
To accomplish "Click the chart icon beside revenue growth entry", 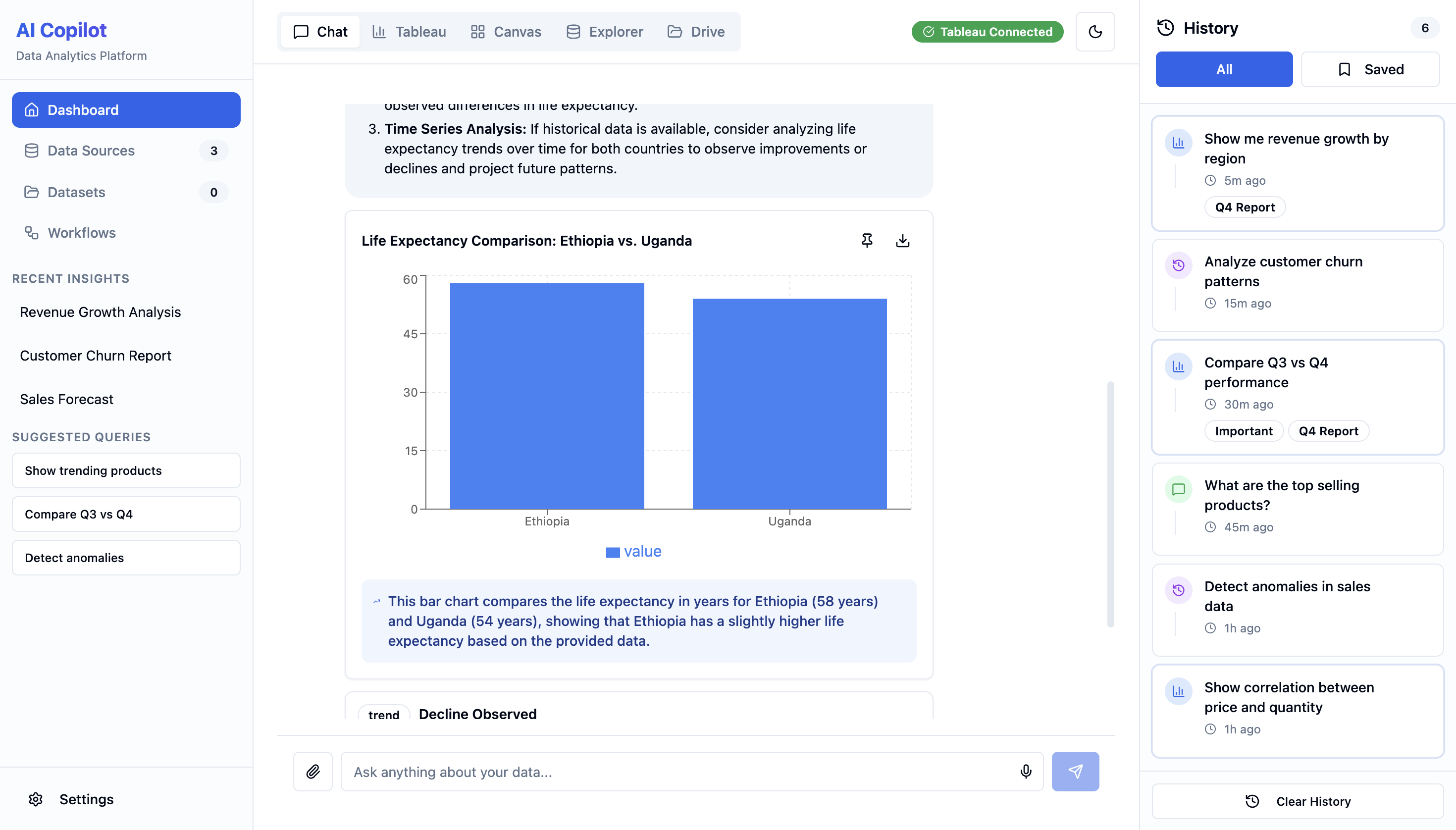I will point(1178,143).
